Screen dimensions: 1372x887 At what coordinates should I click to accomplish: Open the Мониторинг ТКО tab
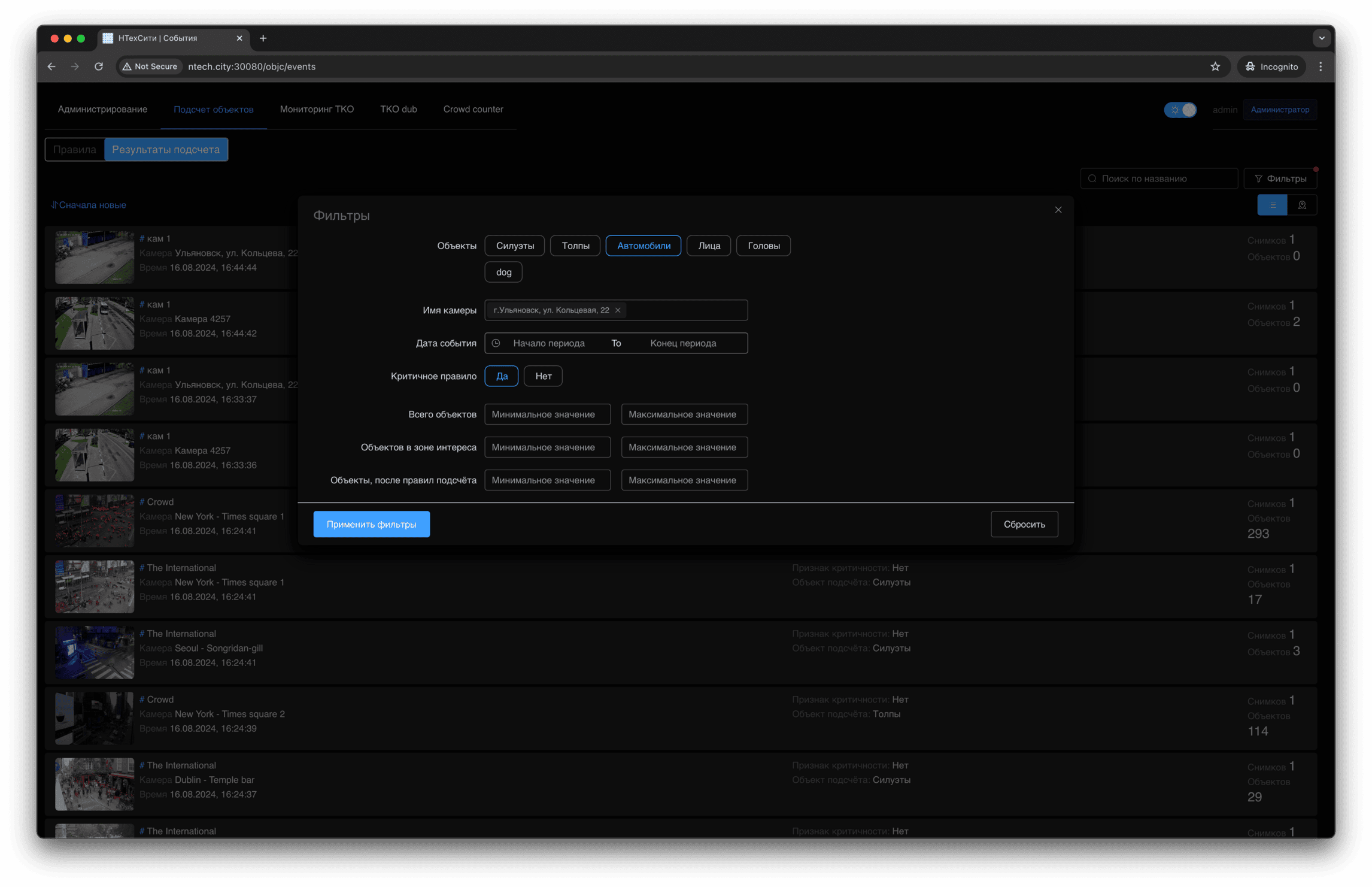coord(317,109)
